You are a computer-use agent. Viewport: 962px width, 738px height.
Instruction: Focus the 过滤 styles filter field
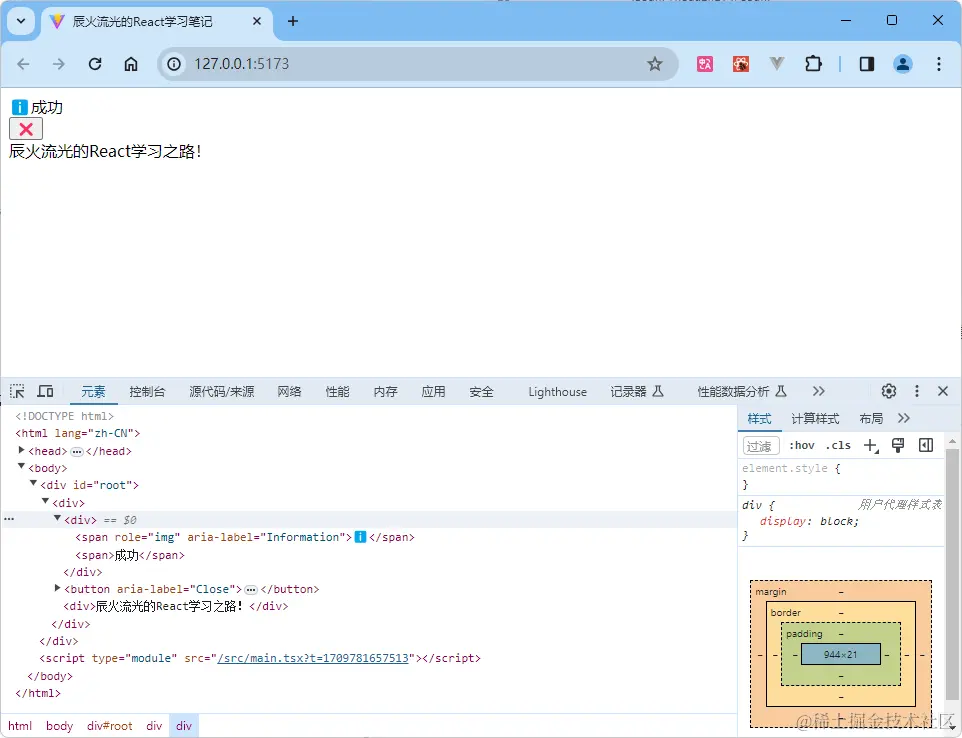761,446
